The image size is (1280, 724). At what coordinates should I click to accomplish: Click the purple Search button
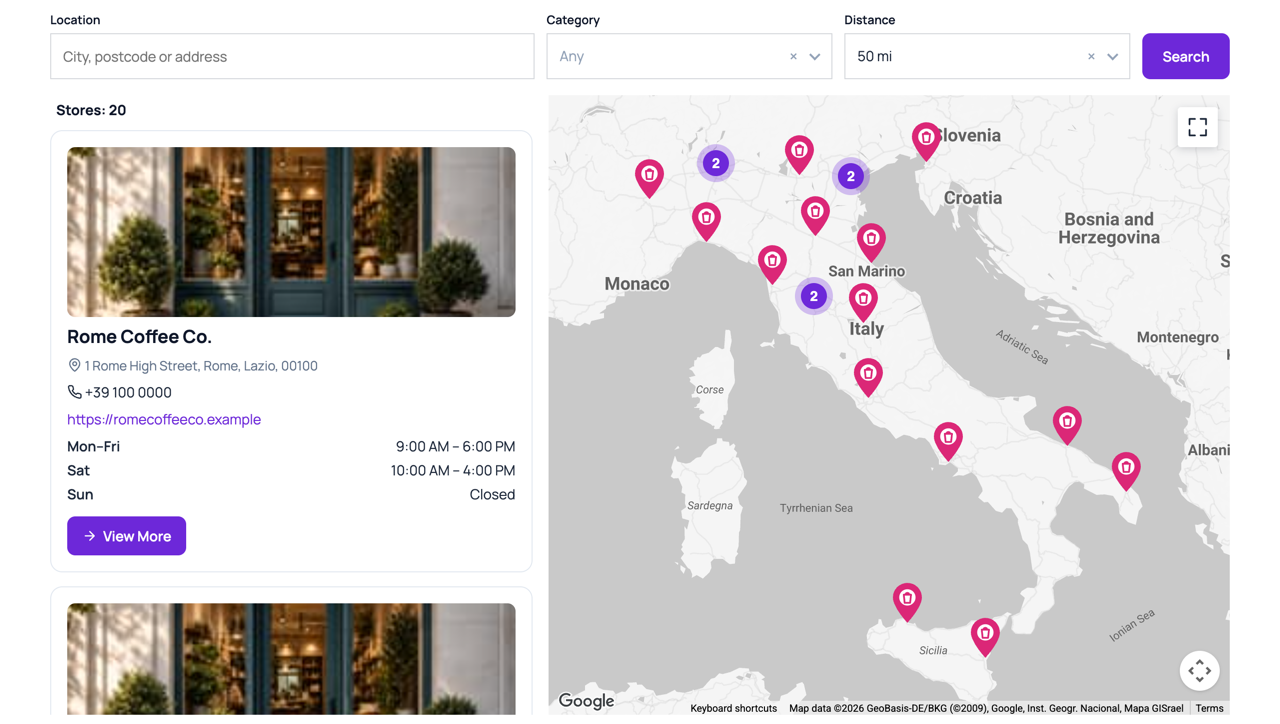tap(1186, 56)
